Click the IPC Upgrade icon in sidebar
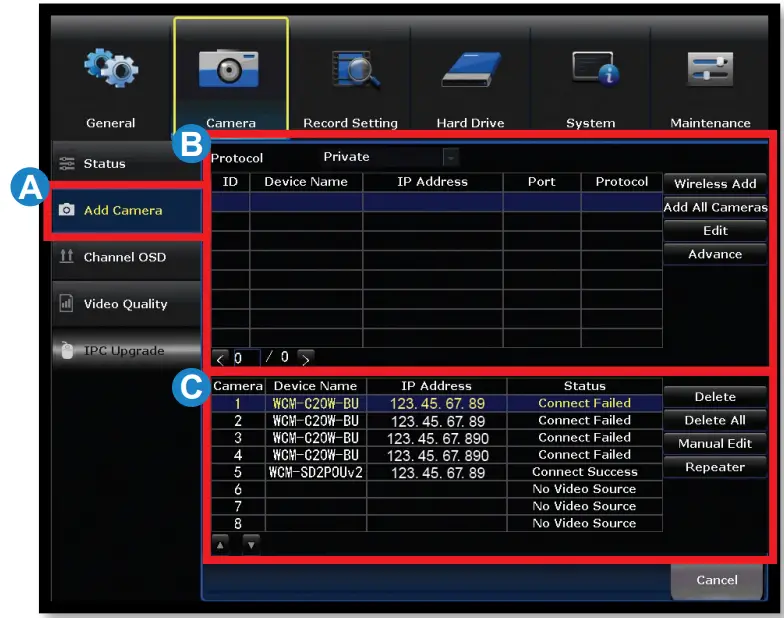 67,350
